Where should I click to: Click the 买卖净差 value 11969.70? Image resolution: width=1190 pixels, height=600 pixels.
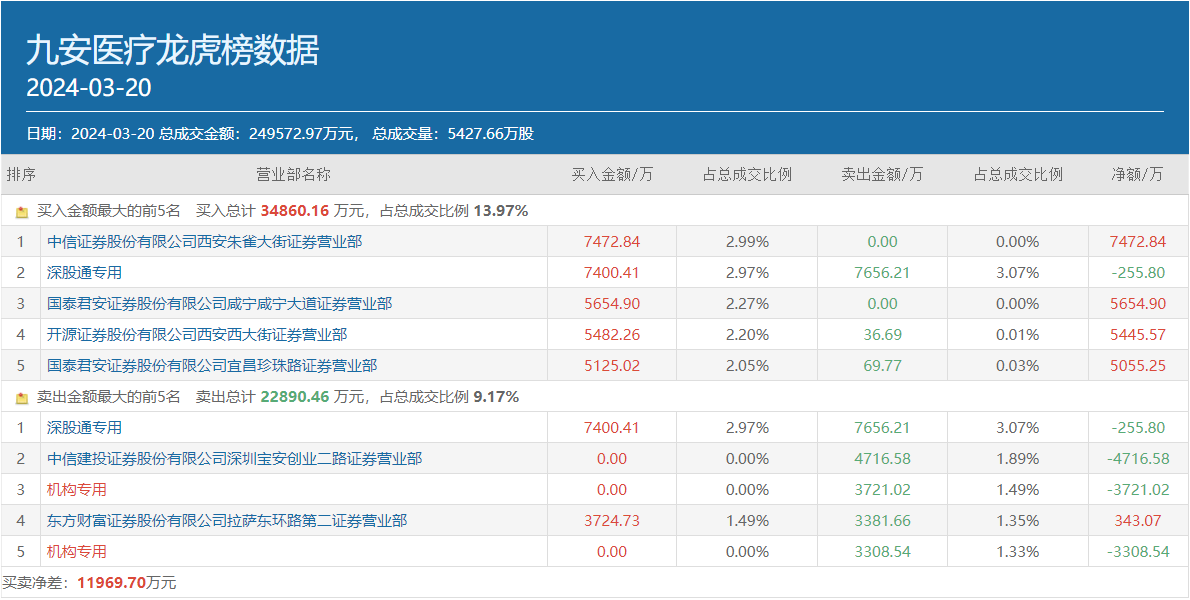coord(112,583)
